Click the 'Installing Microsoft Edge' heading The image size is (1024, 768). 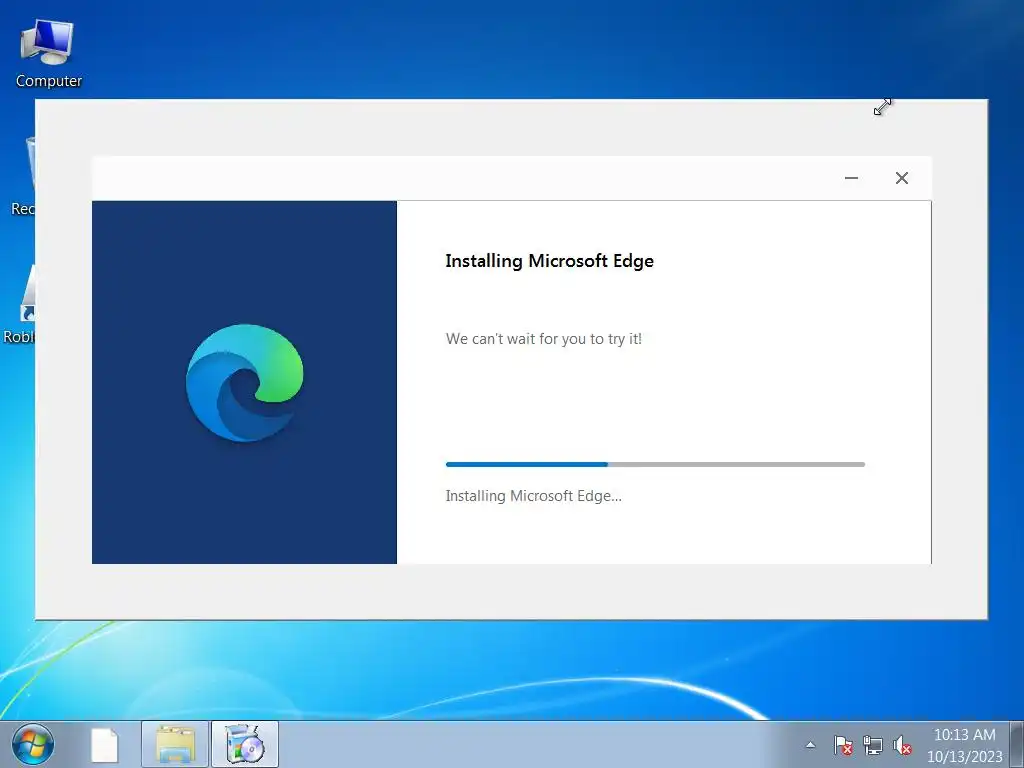[x=549, y=261]
